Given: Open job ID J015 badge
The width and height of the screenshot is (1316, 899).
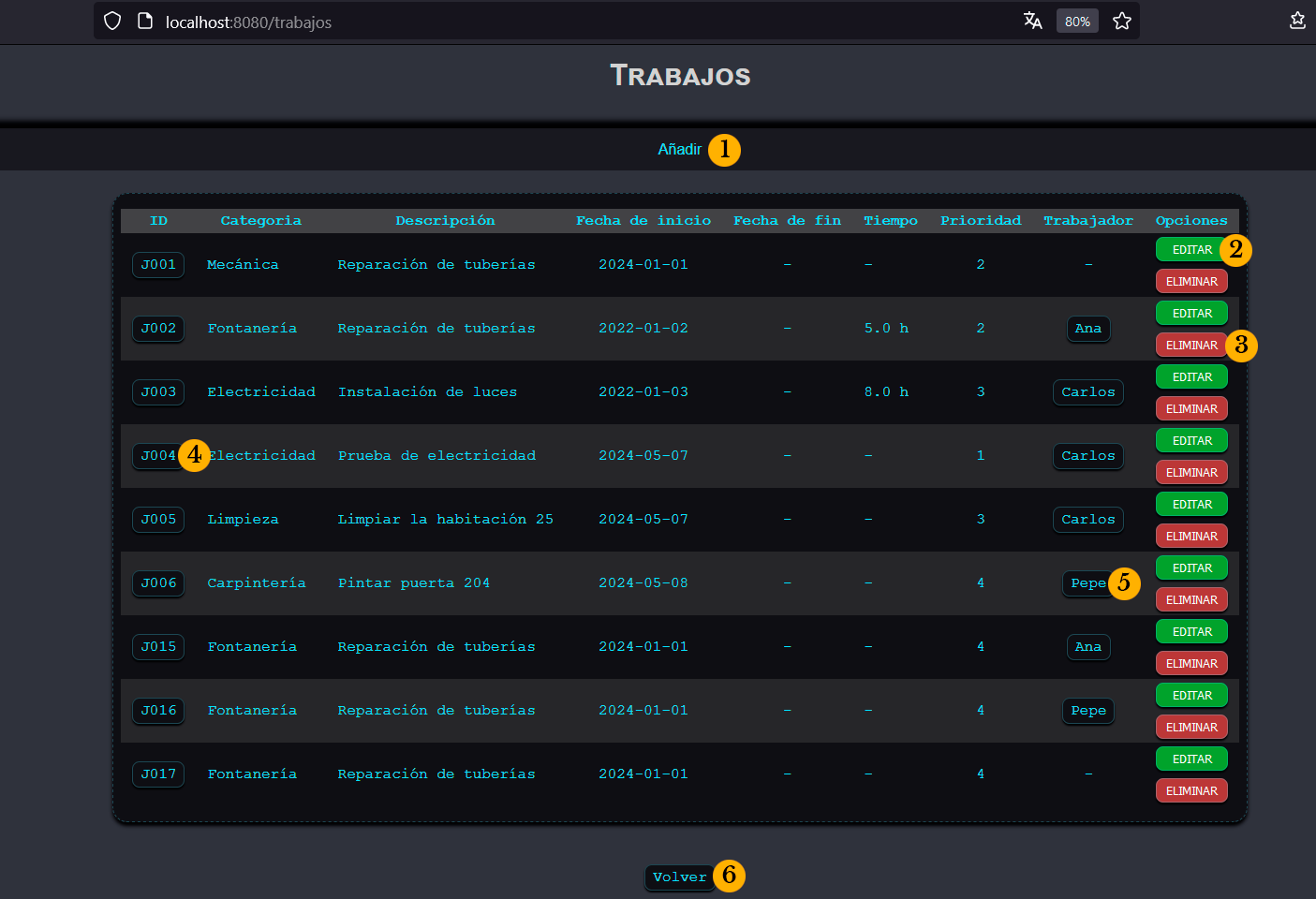Looking at the screenshot, I should [158, 647].
